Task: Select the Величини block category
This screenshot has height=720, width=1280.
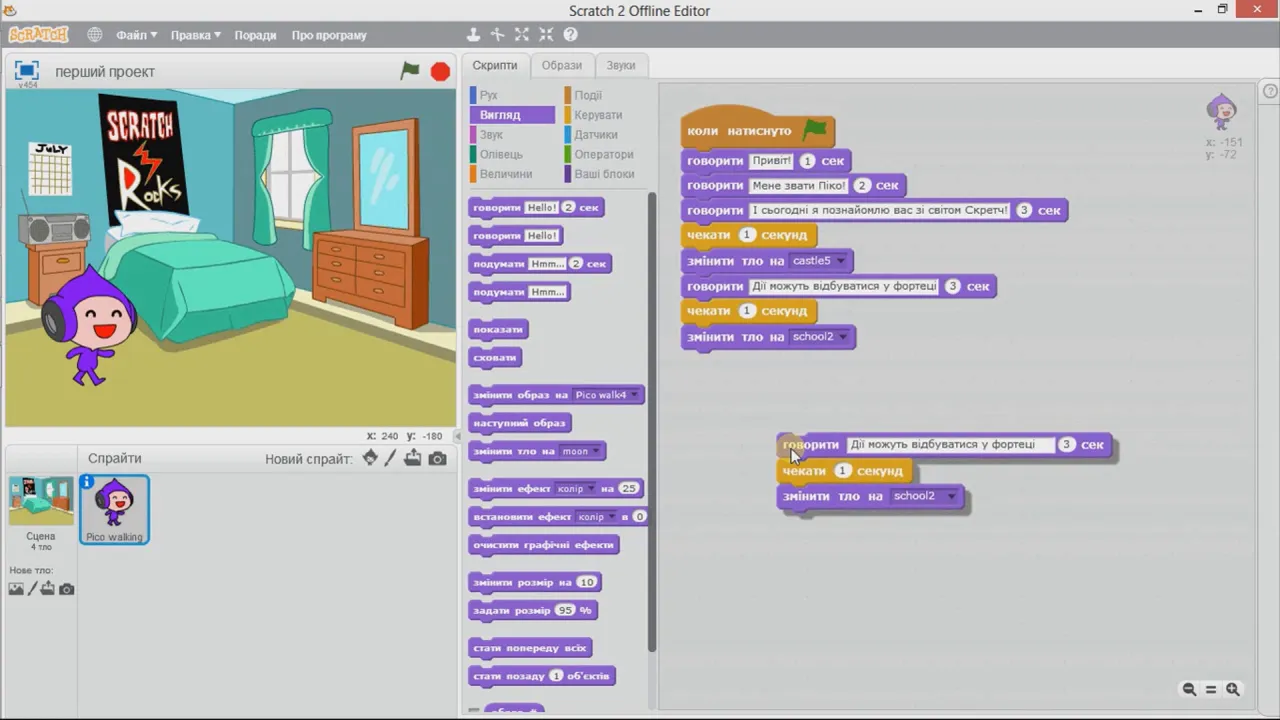Action: tap(512, 174)
